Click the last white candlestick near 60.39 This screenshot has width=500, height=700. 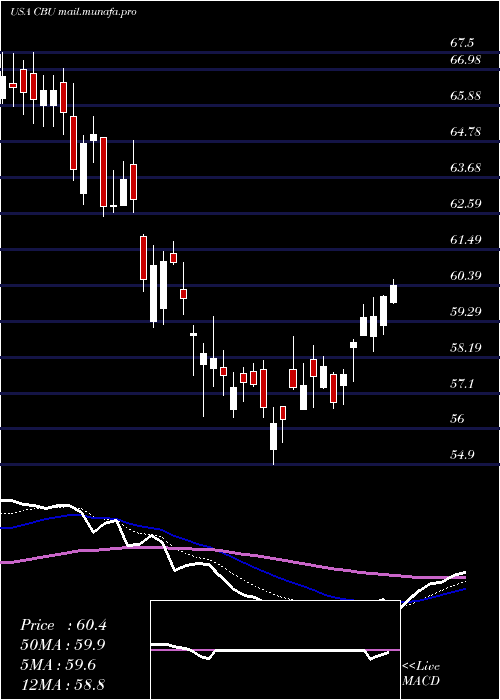click(x=393, y=294)
